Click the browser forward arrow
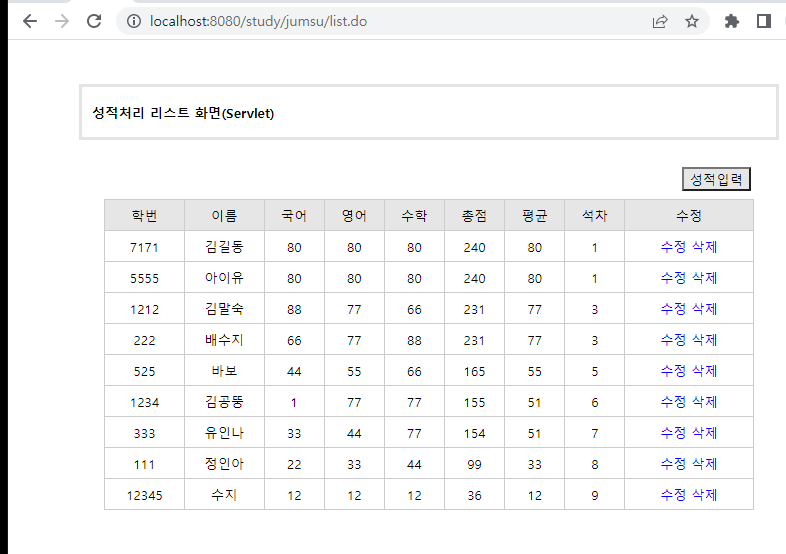Screen dimensions: 786x554 (62, 21)
